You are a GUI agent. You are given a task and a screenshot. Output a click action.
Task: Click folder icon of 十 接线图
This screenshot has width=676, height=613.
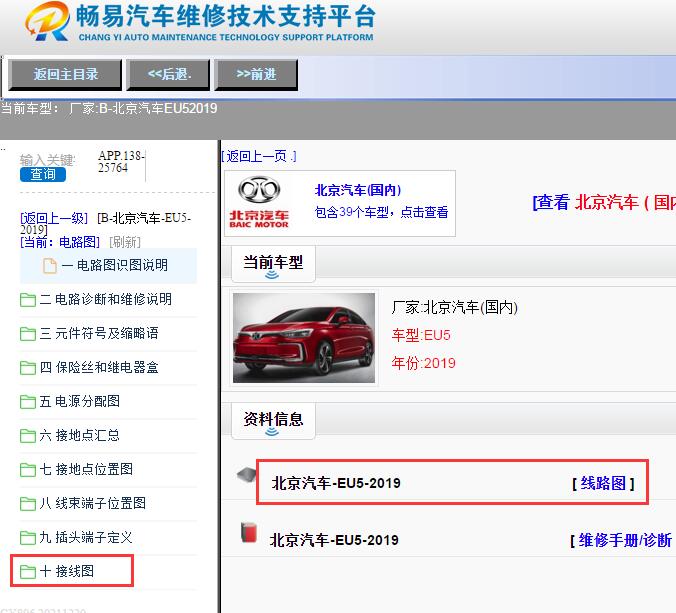[28, 572]
